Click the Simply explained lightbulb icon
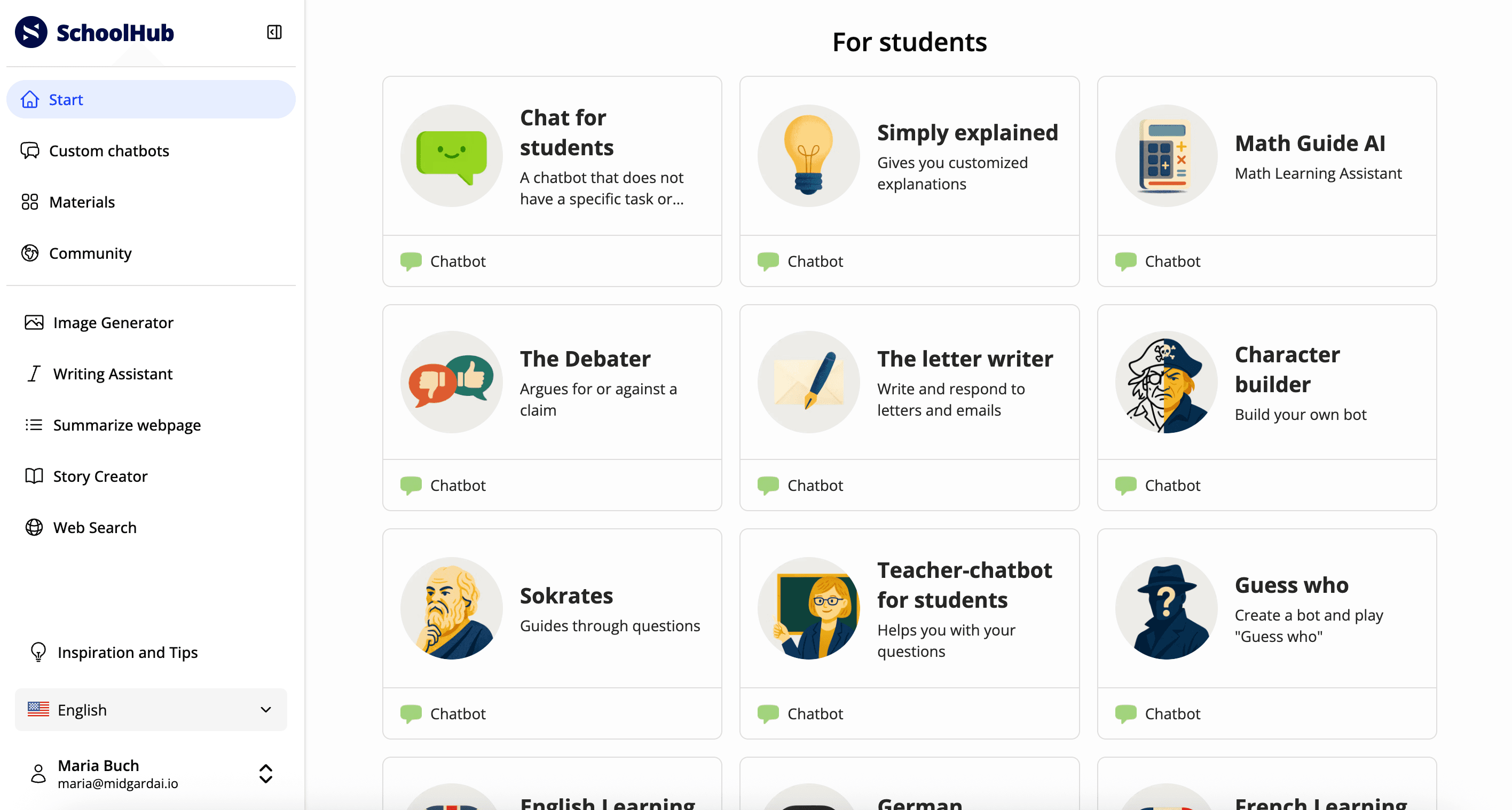The image size is (1512, 810). pyautogui.click(x=808, y=155)
